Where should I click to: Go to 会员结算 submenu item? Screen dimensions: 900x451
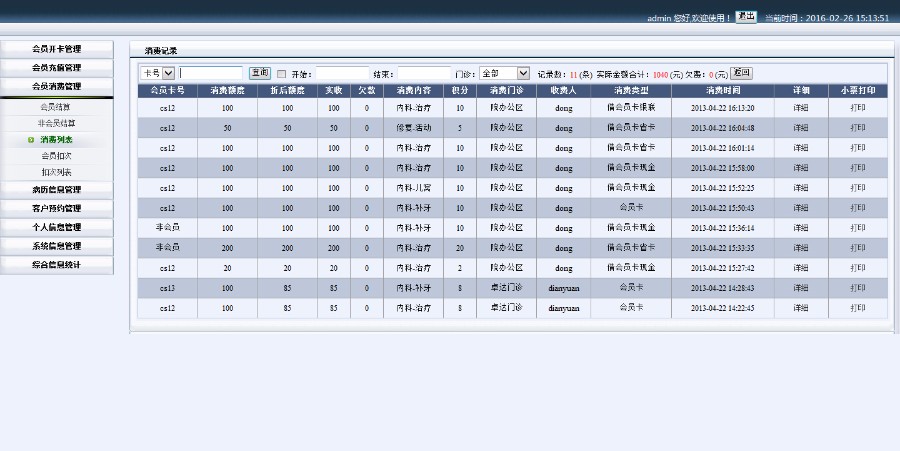pyautogui.click(x=56, y=107)
